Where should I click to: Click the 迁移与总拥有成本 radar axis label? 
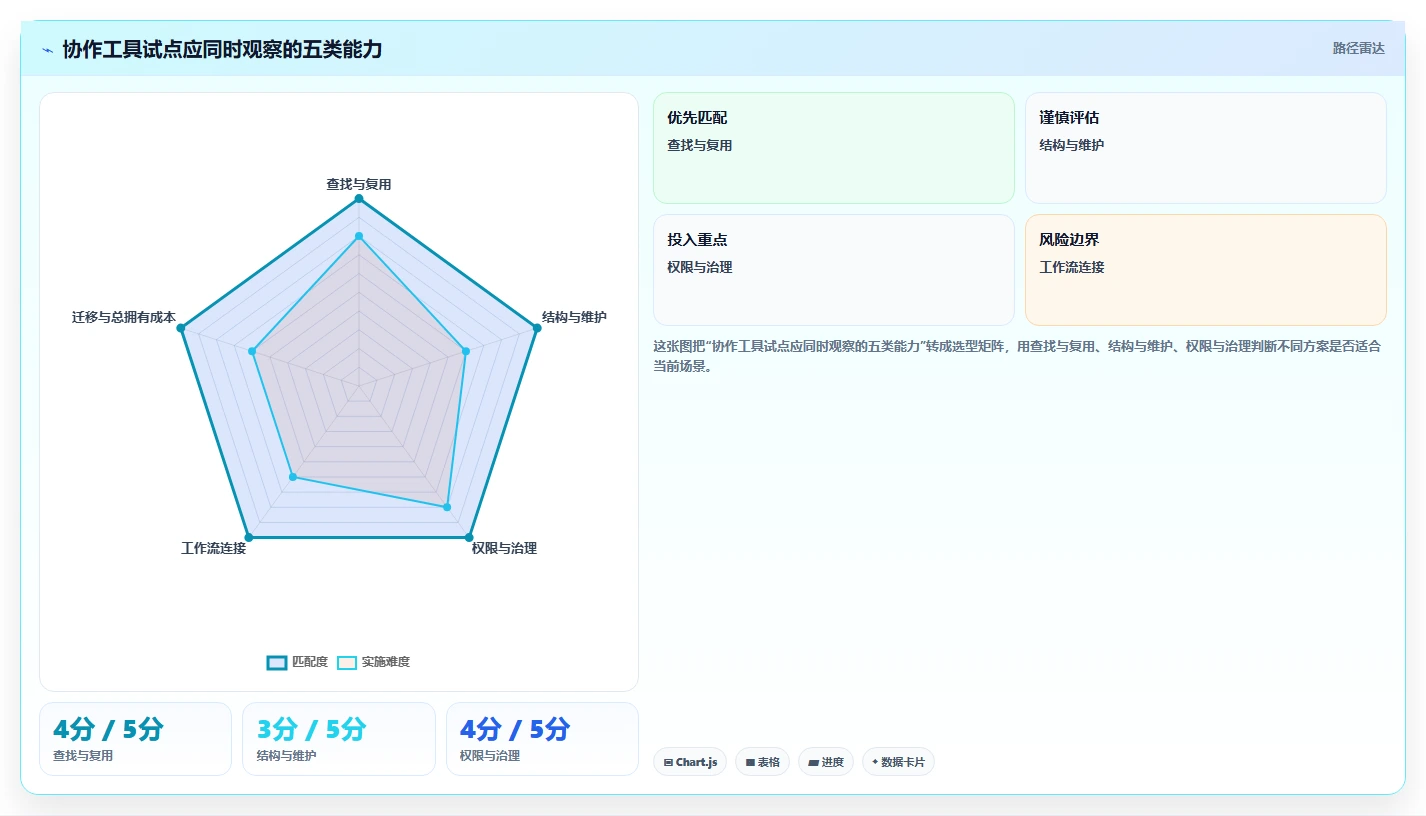pos(124,317)
